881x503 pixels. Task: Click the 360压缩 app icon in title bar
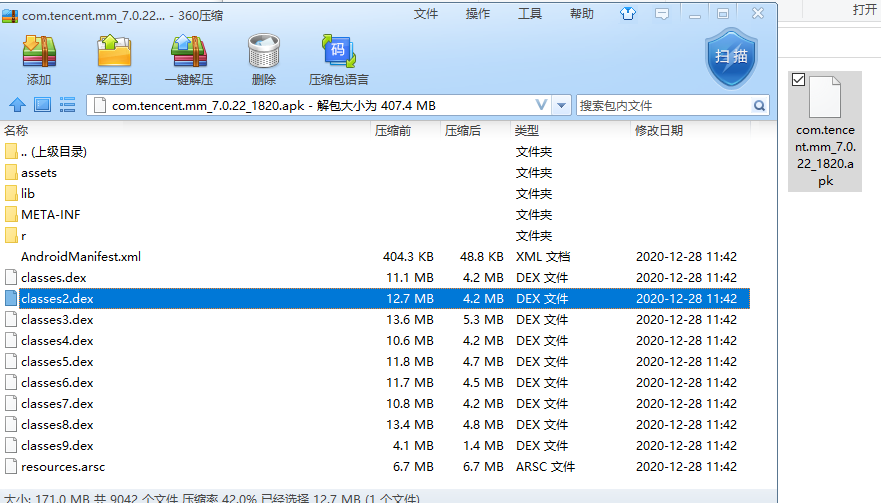[x=10, y=15]
